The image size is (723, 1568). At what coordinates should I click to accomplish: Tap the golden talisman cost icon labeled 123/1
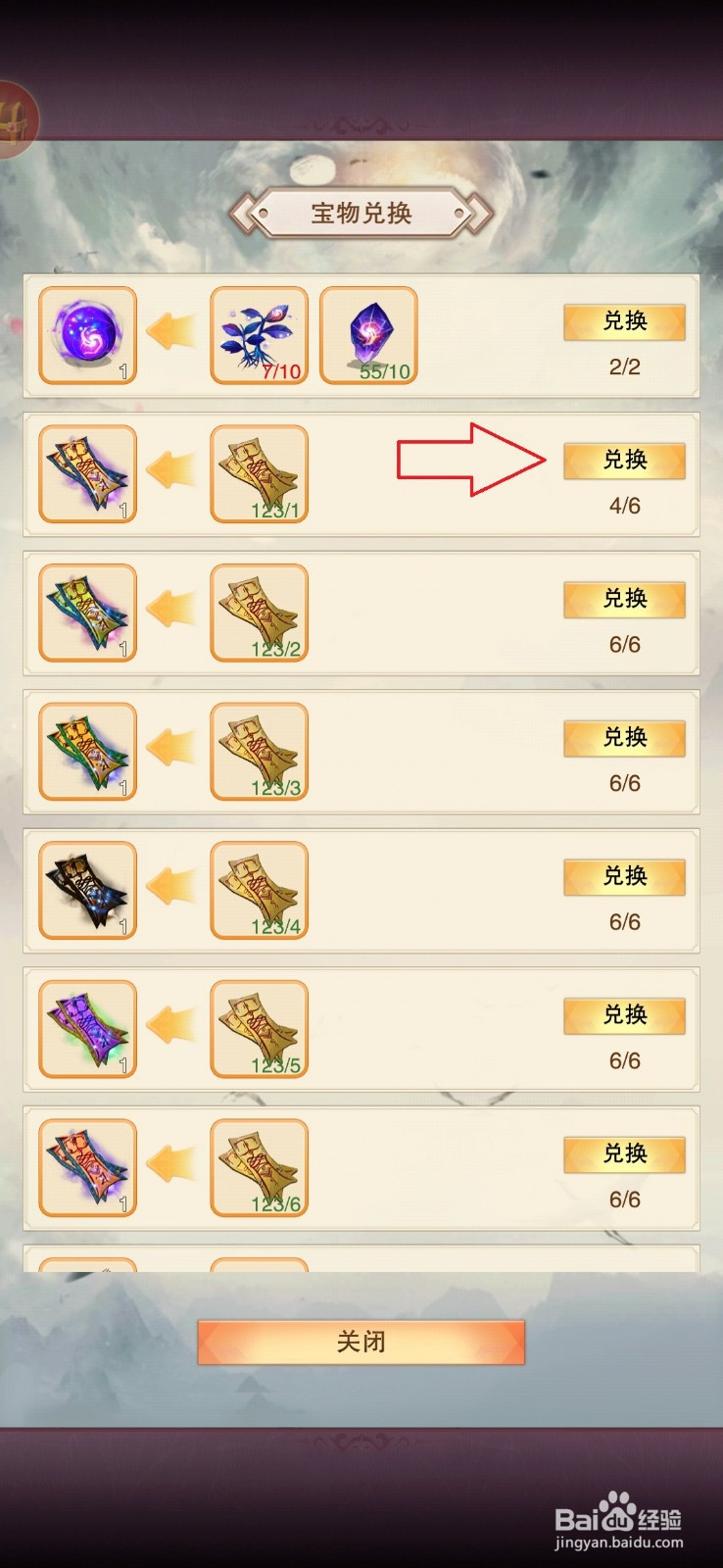point(260,474)
